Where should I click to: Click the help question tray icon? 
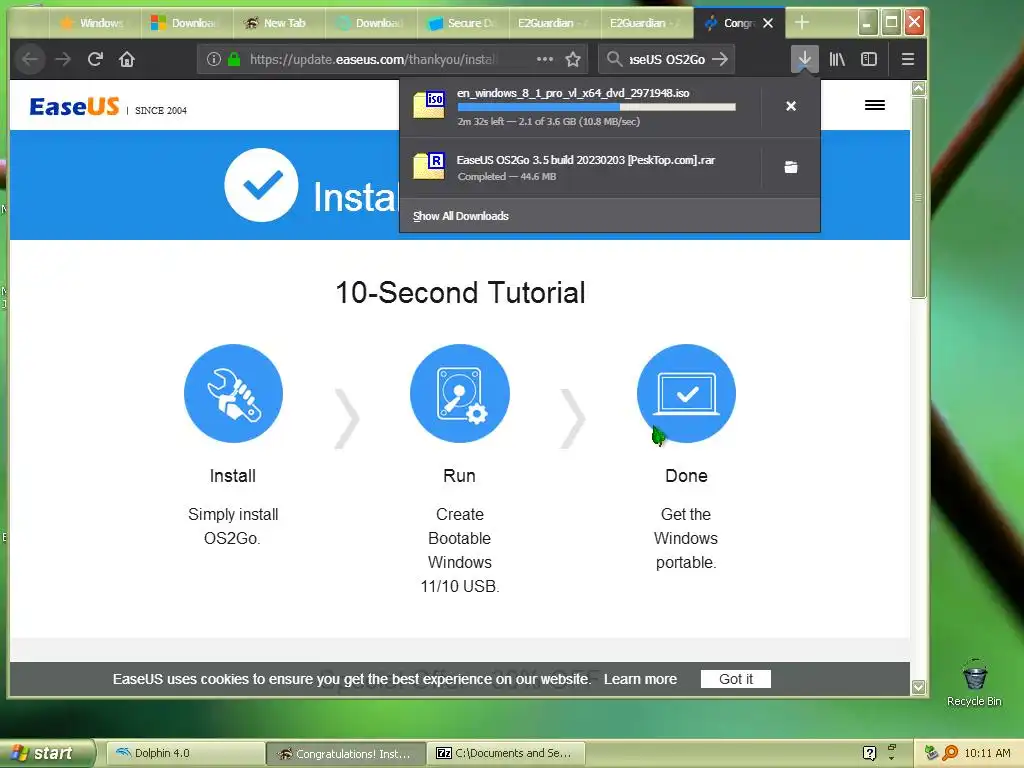click(869, 753)
